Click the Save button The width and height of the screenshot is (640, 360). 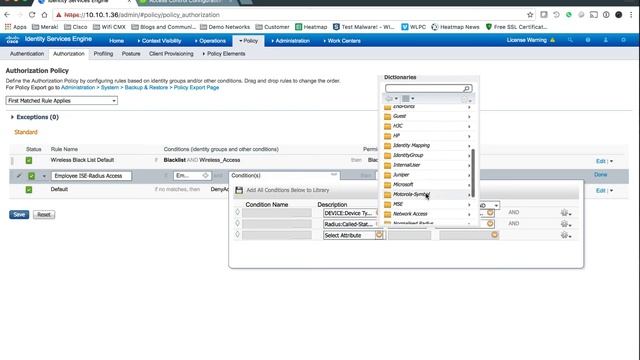click(19, 215)
